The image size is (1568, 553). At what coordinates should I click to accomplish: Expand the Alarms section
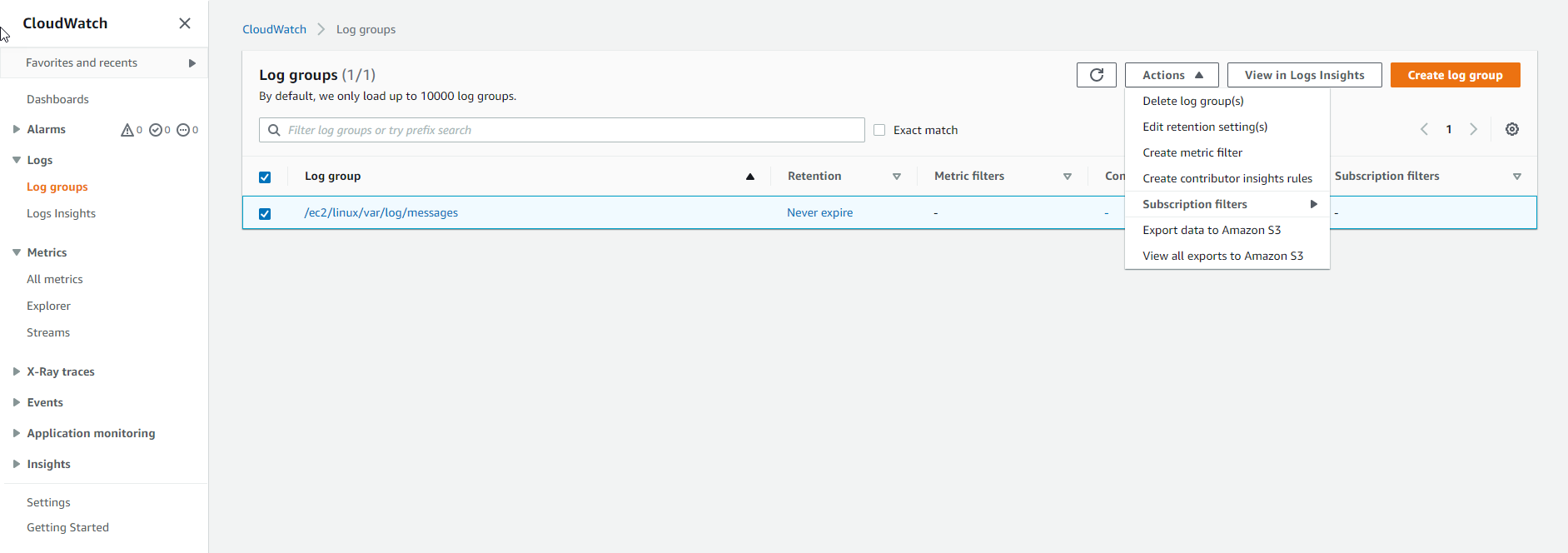coord(16,129)
